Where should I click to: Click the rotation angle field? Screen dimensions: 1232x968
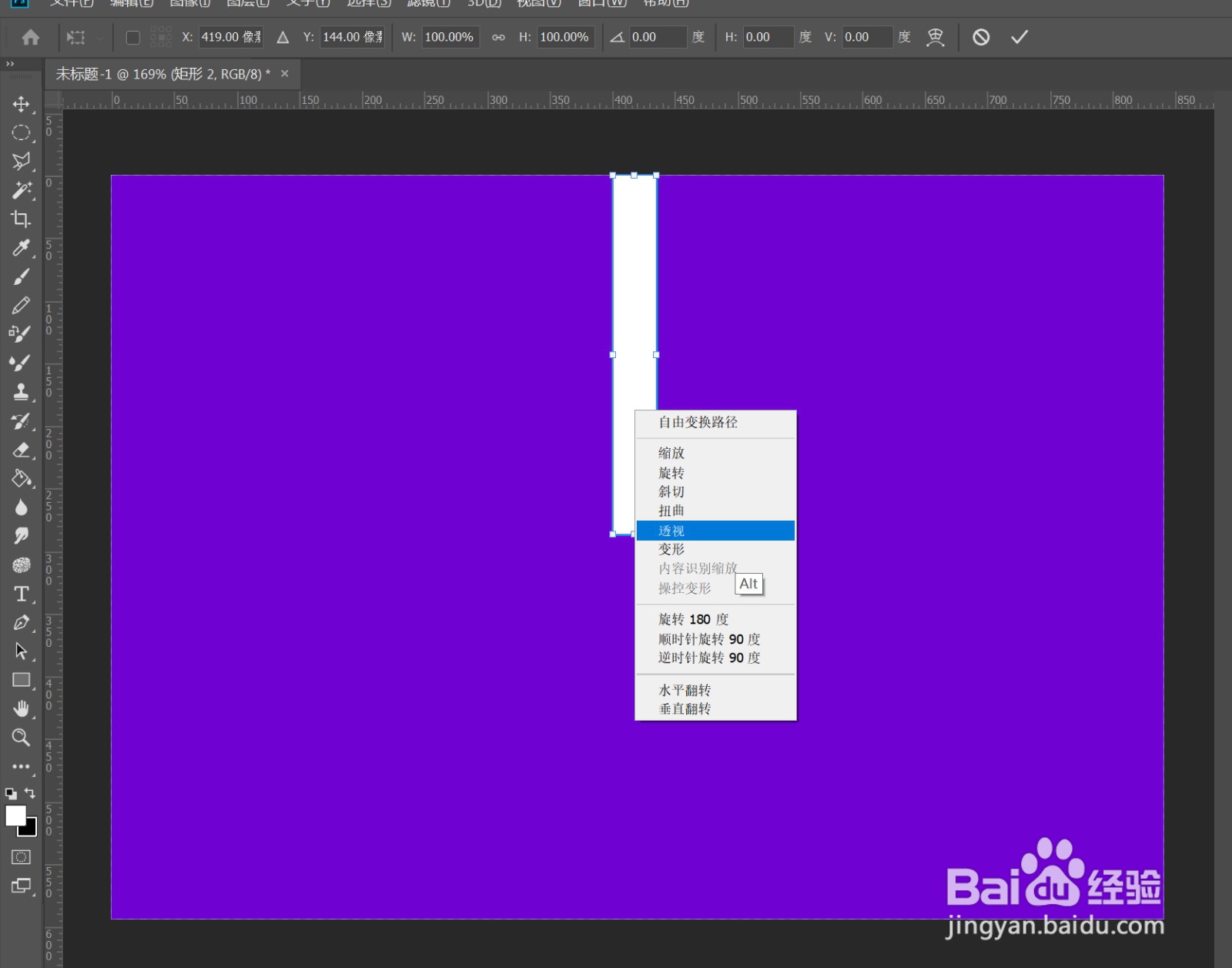657,37
